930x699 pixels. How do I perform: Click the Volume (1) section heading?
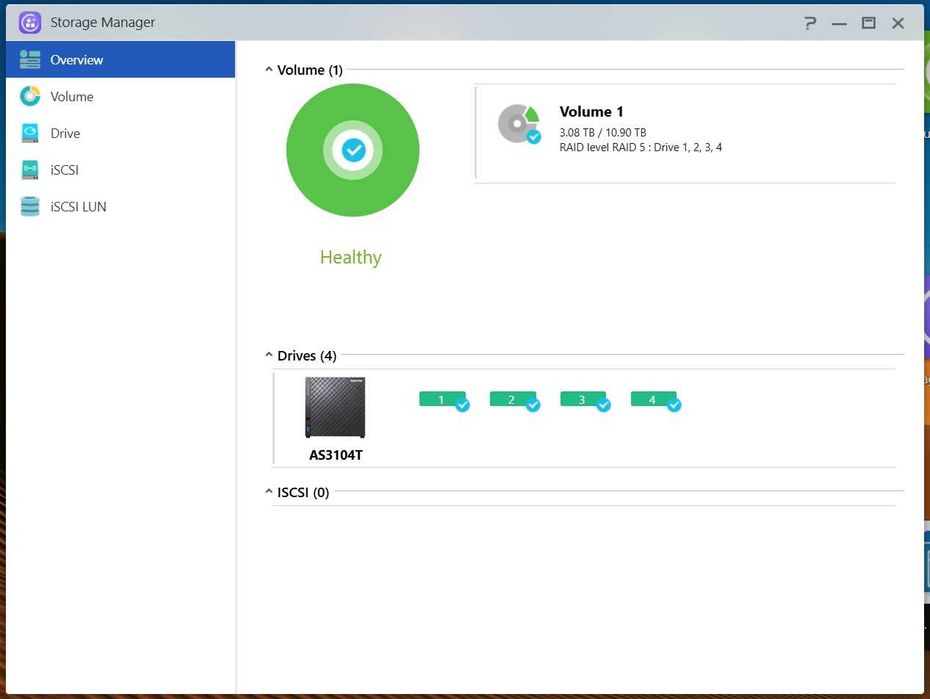point(310,70)
